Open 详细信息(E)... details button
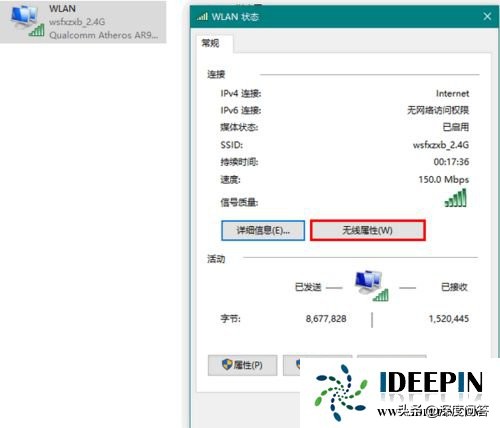 point(263,230)
